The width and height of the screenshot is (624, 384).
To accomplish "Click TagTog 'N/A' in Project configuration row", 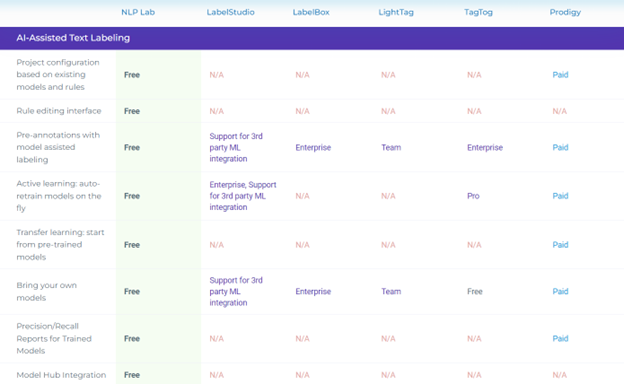I will tap(474, 75).
